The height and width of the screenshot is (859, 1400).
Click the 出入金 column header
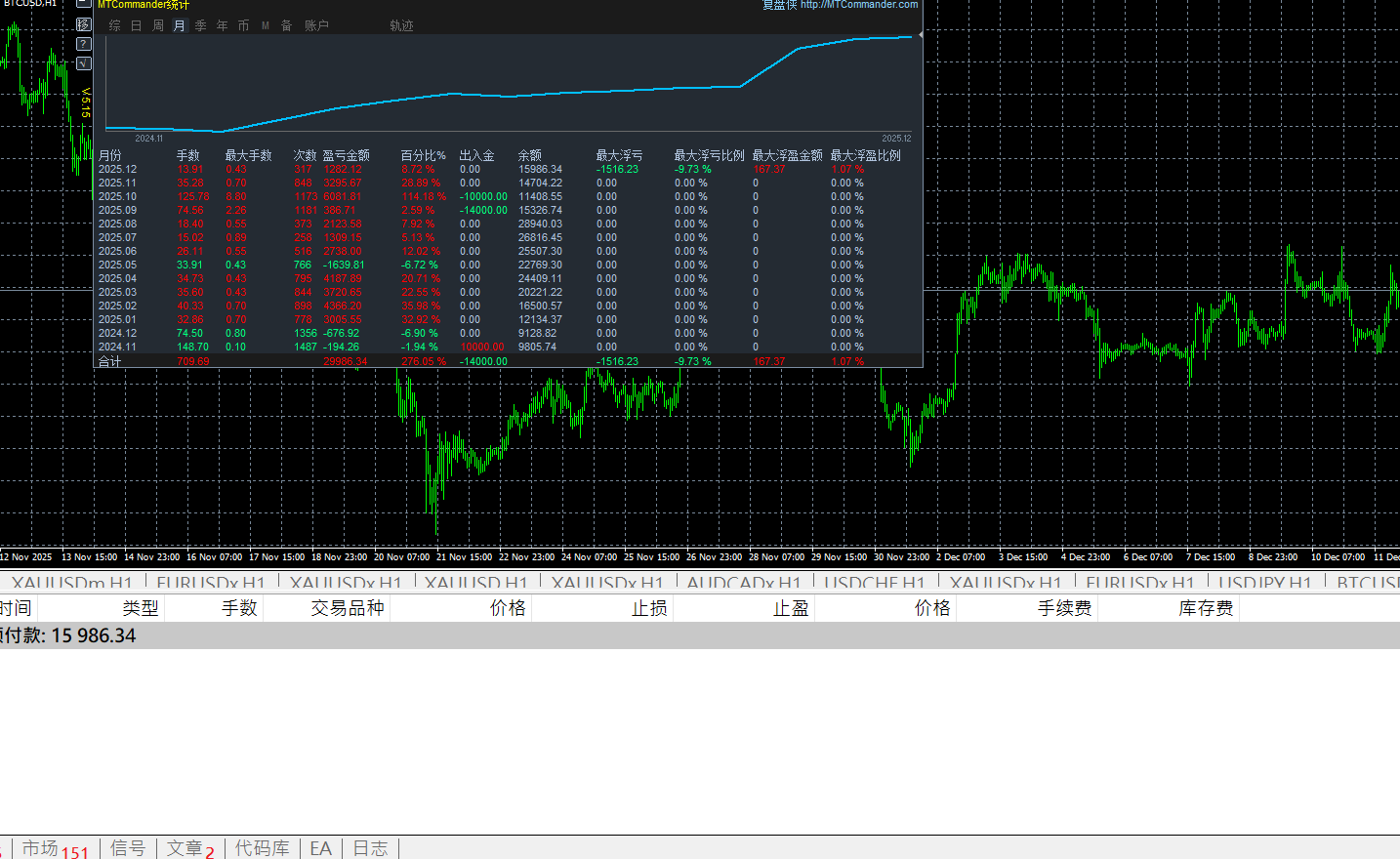476,155
